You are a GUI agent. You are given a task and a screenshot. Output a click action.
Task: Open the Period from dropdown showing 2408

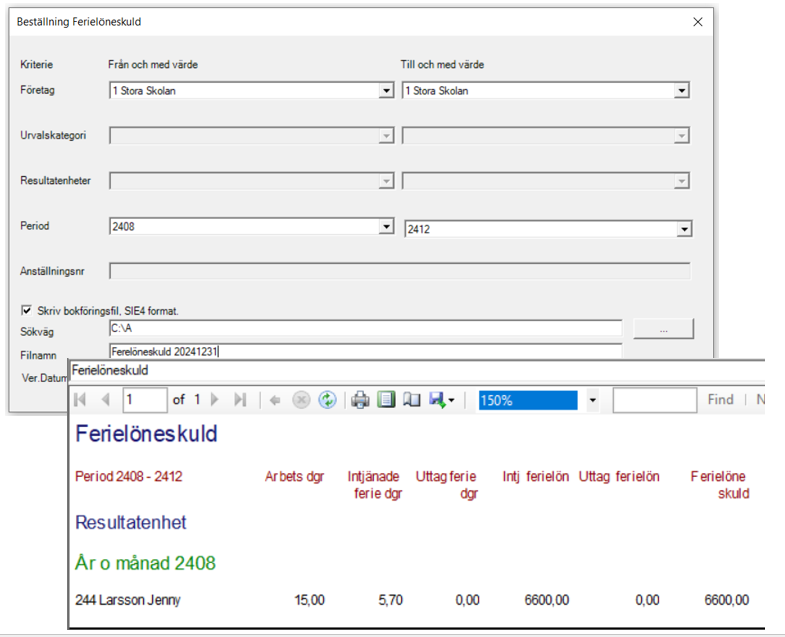(386, 226)
